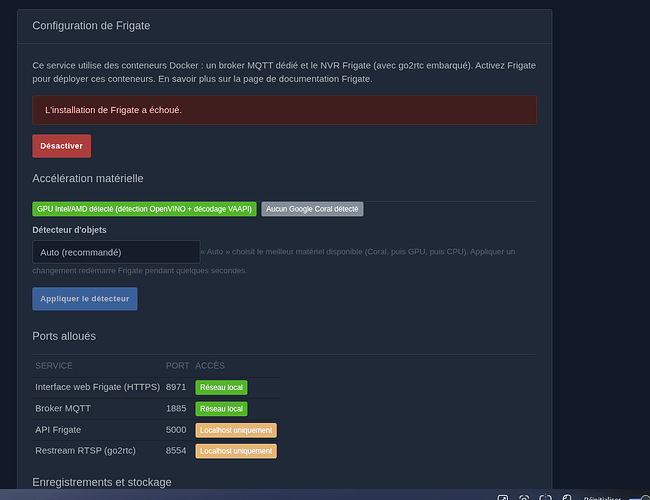Select the Broker MQTT service cell
The image size is (650, 500).
[x=97, y=409]
